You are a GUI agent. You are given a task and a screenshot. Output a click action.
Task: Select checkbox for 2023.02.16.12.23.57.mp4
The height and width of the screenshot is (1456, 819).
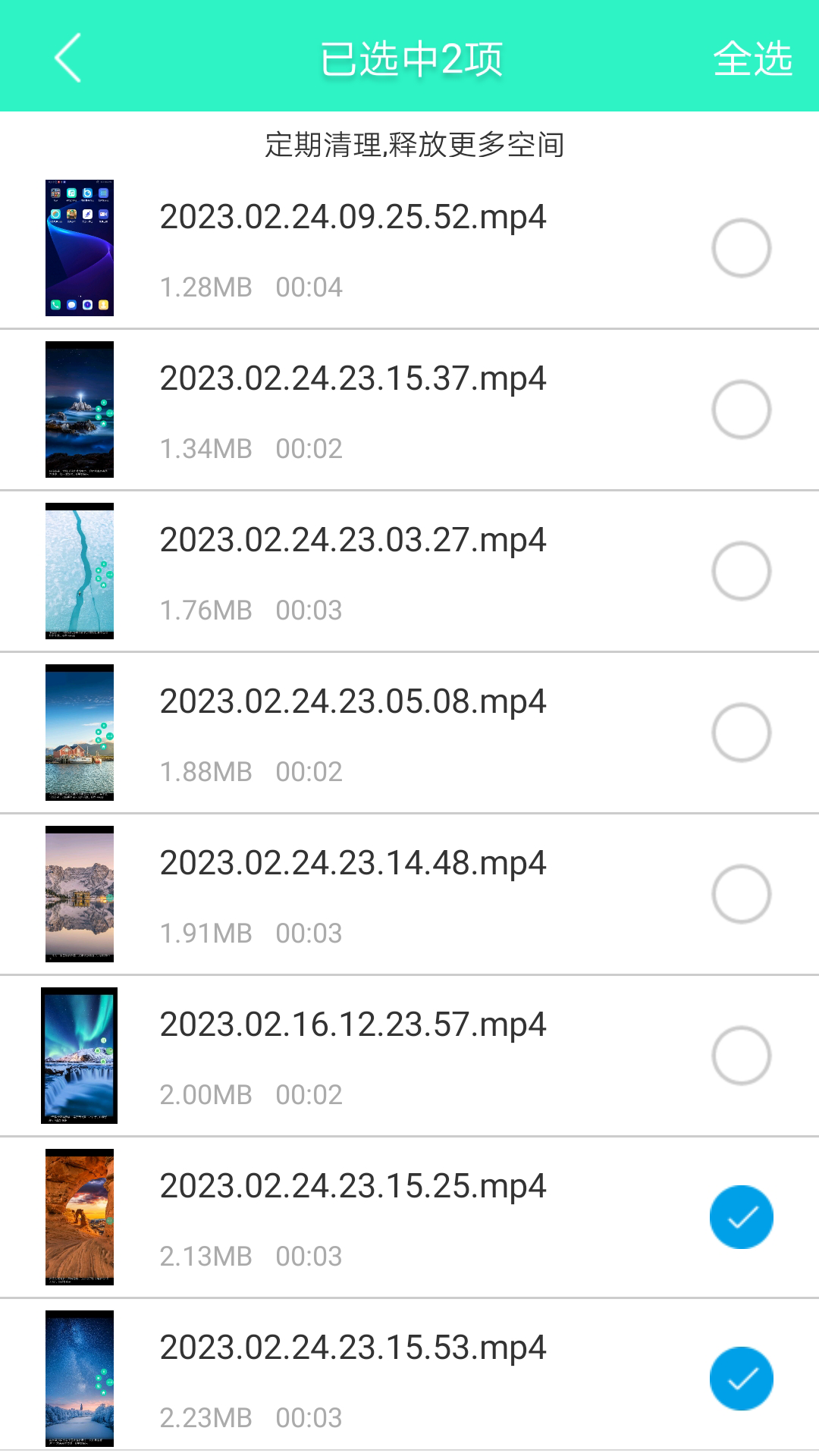[742, 1056]
